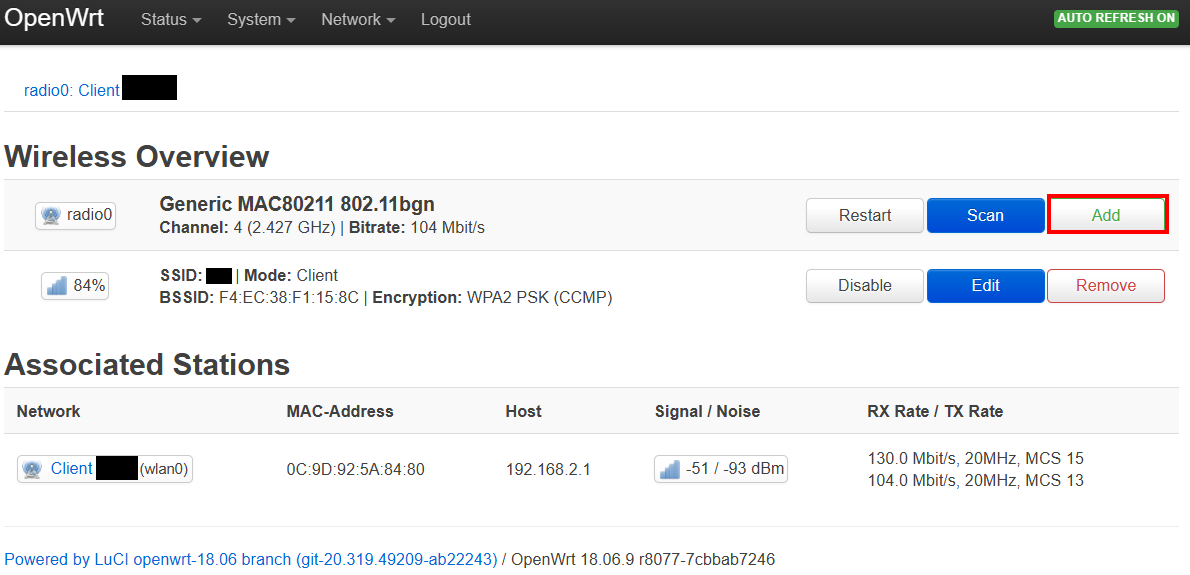Click the OpenWrt brand logo
The image size is (1190, 575).
pos(54,19)
